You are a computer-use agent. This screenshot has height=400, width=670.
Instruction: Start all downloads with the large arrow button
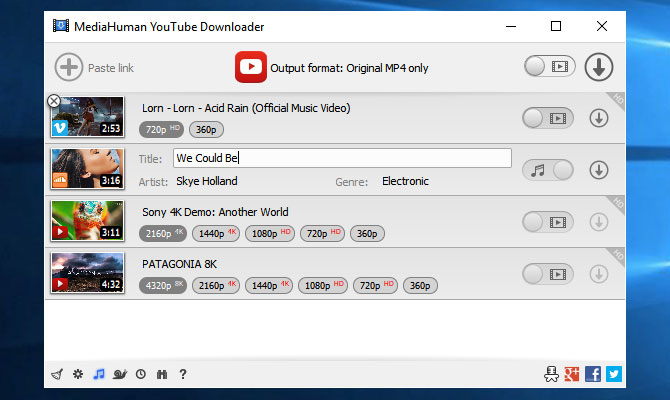pyautogui.click(x=599, y=67)
